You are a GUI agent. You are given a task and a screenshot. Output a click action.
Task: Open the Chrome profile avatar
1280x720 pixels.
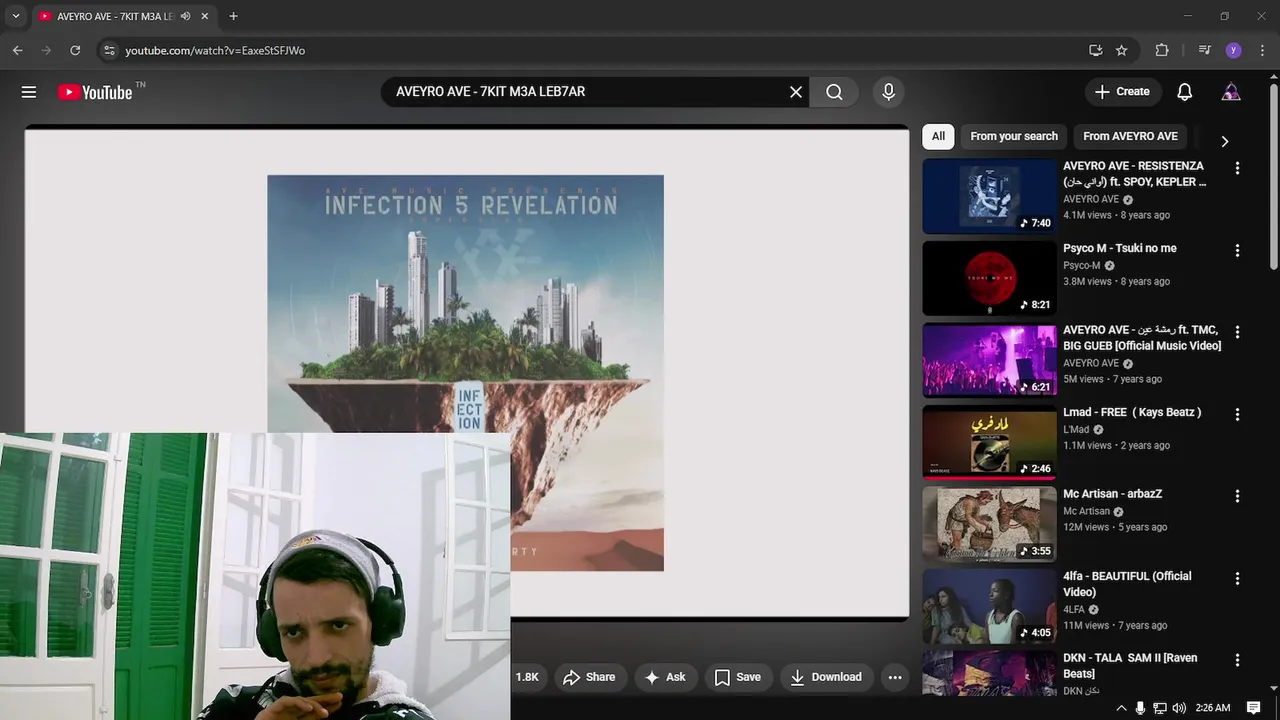click(1234, 50)
